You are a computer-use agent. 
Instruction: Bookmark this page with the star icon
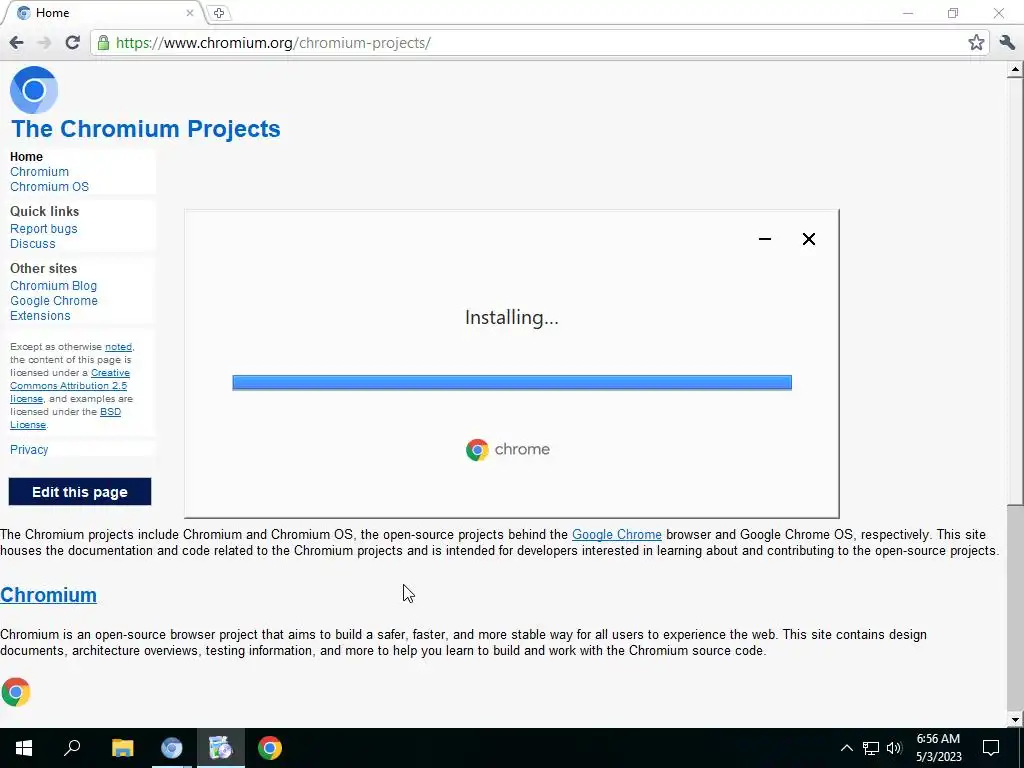[x=976, y=42]
